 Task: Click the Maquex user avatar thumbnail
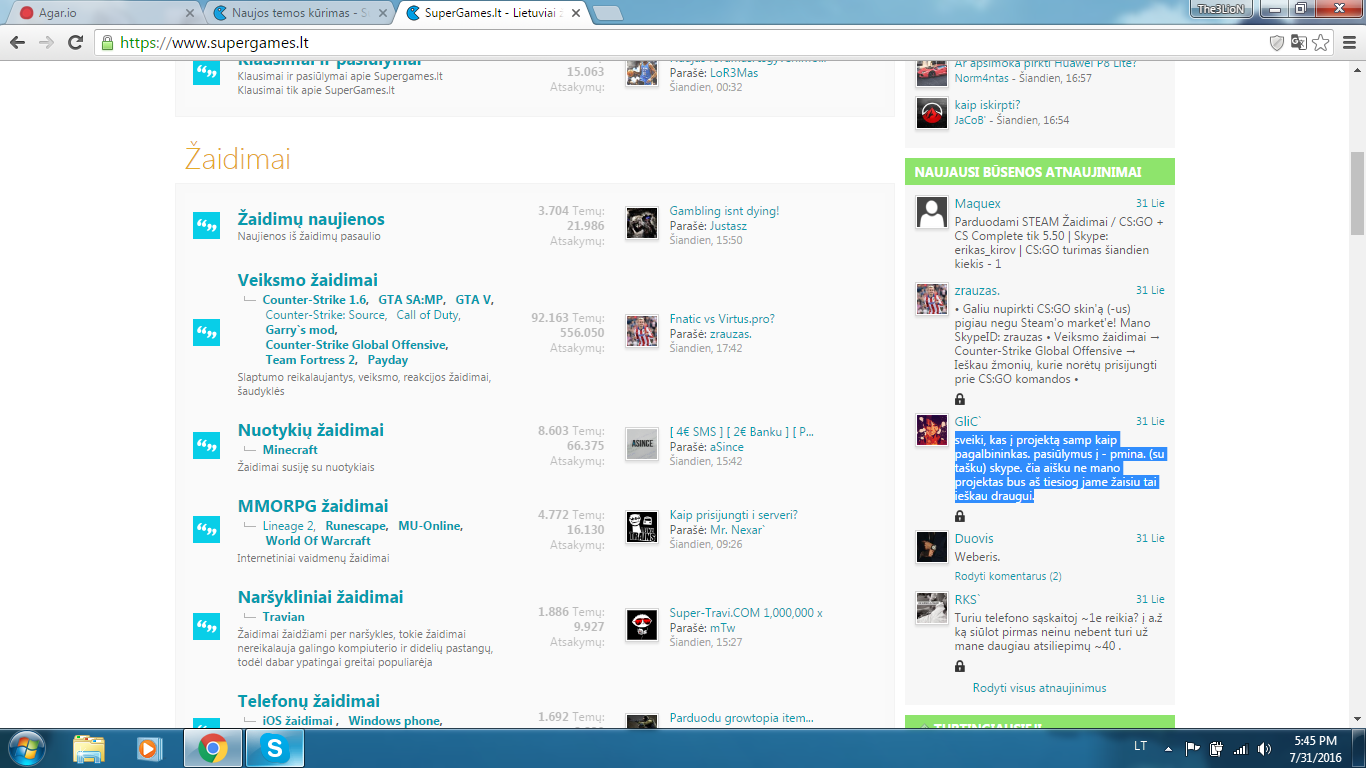click(932, 212)
